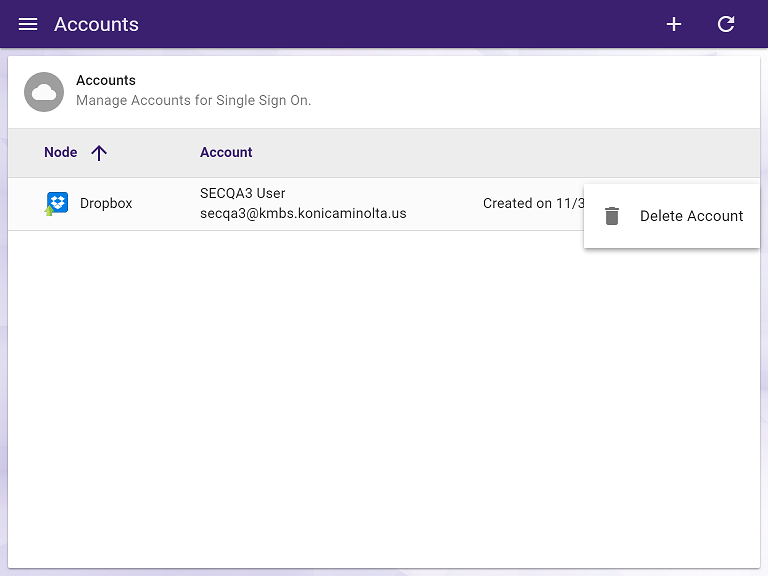Click the plus icon to add account
Viewport: 768px width, 576px height.
pos(674,24)
